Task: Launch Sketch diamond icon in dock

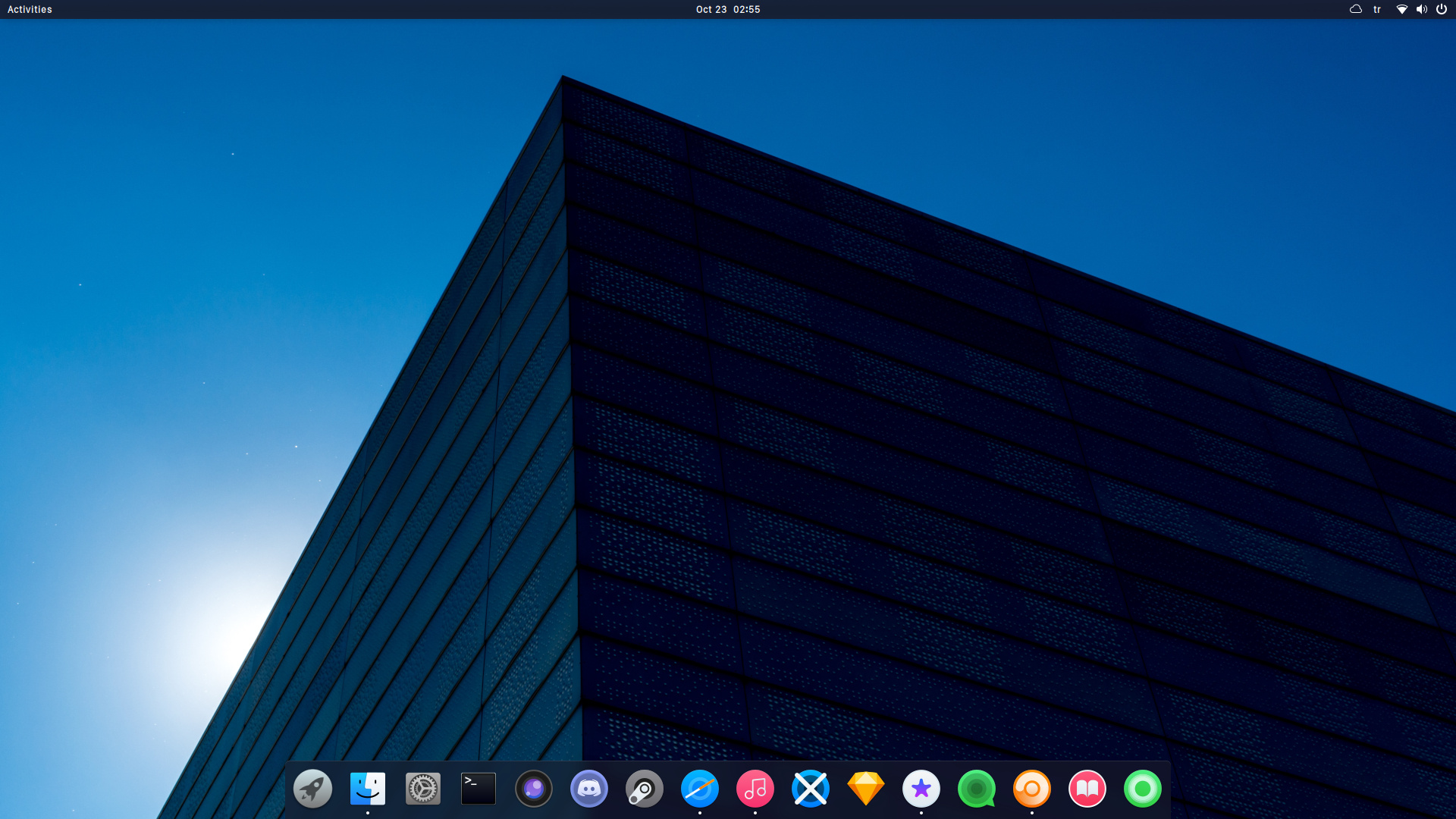Action: pos(866,789)
